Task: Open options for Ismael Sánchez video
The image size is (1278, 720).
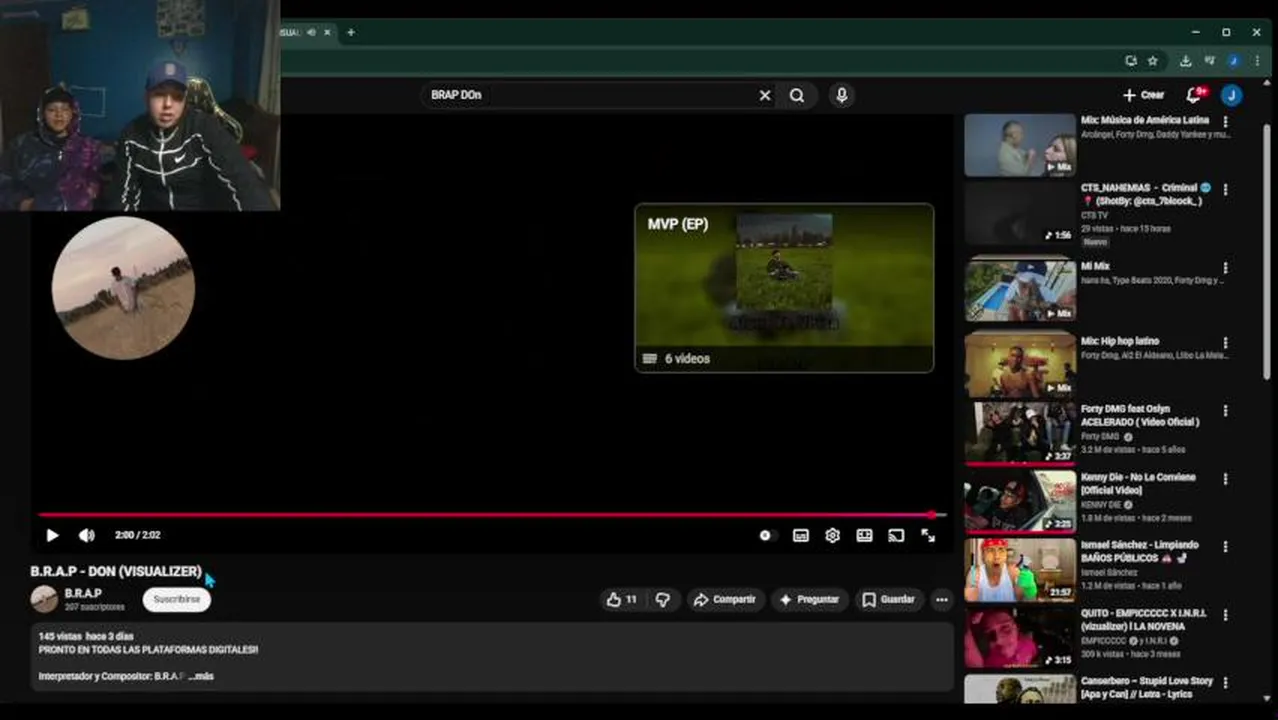Action: tap(1225, 546)
